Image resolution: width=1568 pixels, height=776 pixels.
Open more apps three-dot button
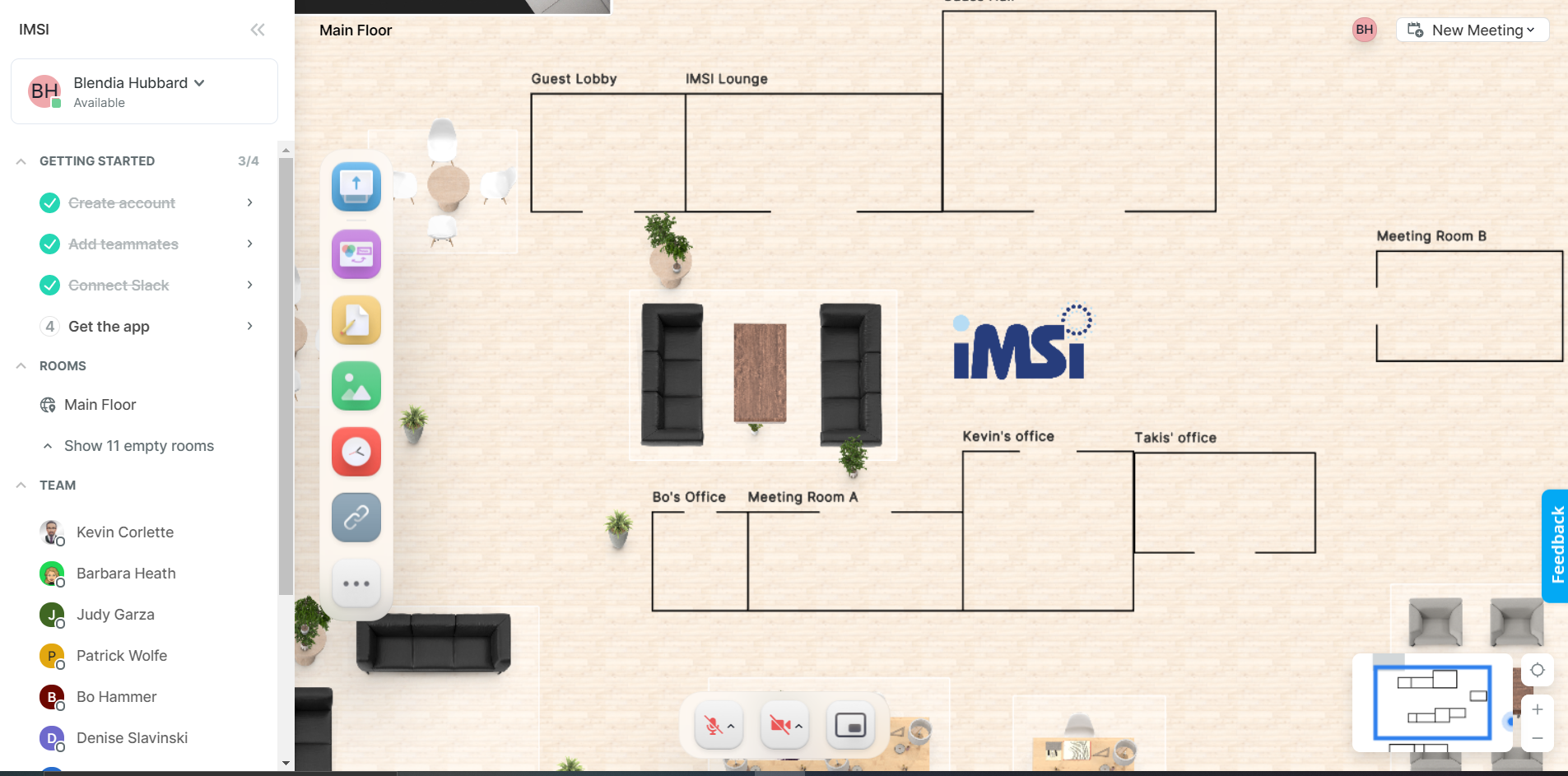[356, 583]
